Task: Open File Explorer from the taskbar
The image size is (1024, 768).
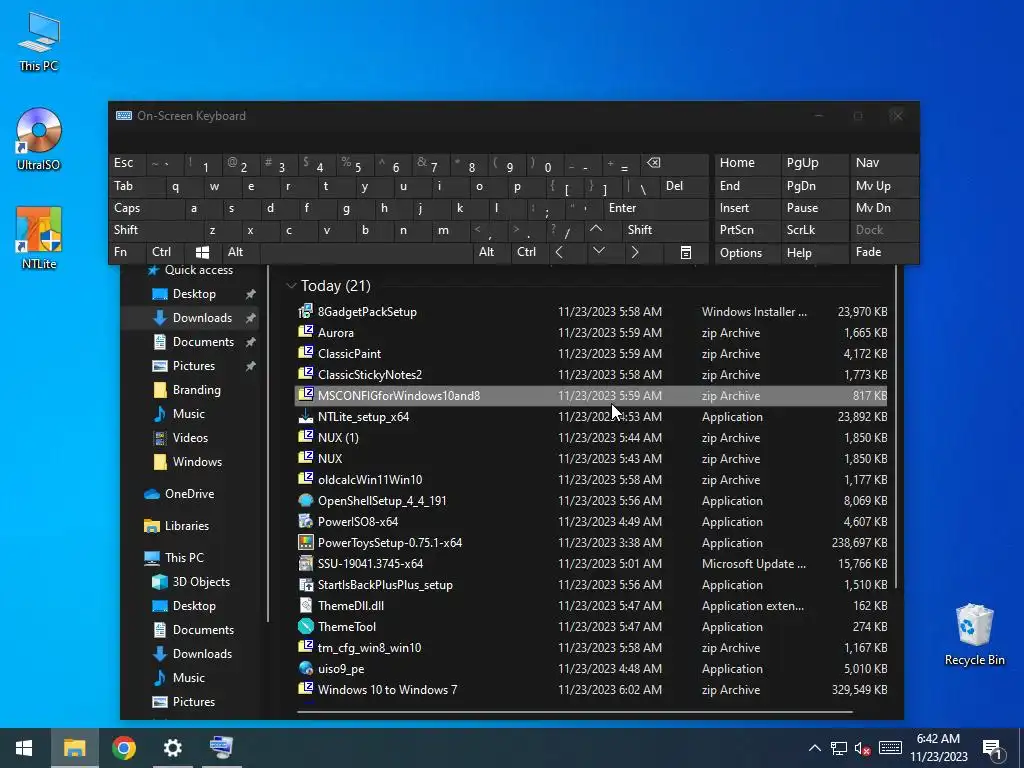Action: click(74, 748)
